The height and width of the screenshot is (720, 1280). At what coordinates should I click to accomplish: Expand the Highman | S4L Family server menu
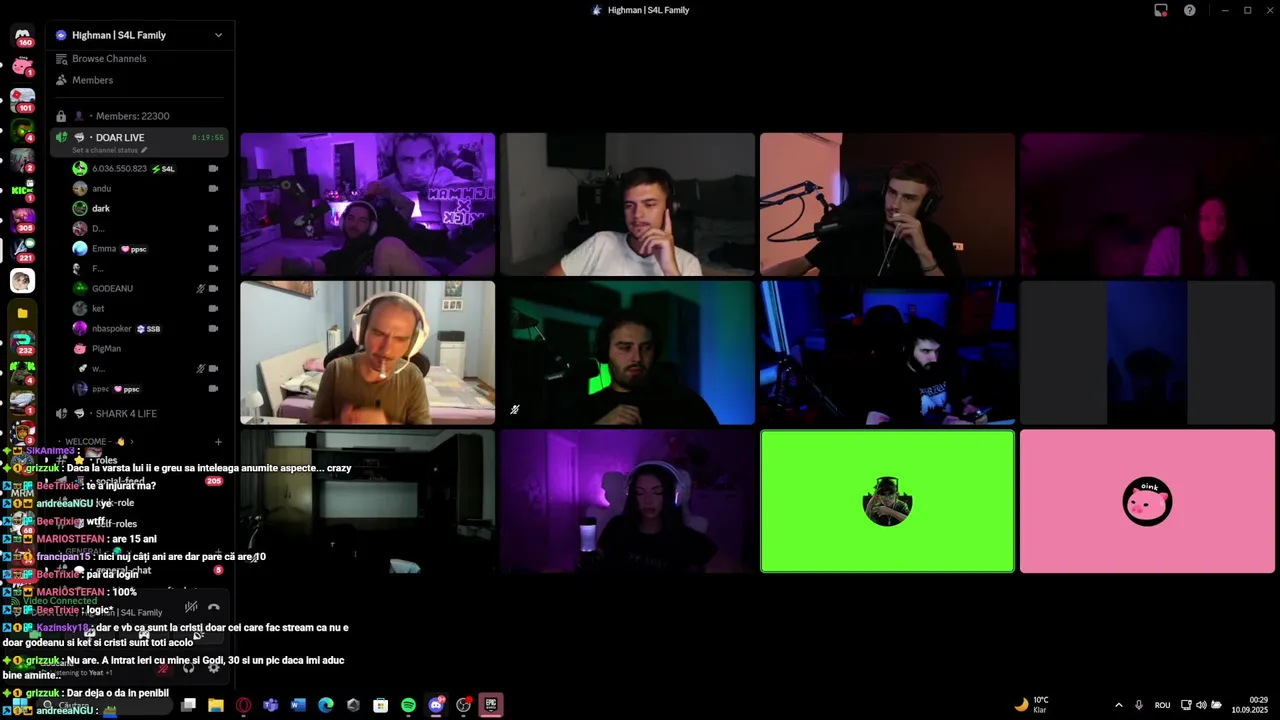coord(218,35)
